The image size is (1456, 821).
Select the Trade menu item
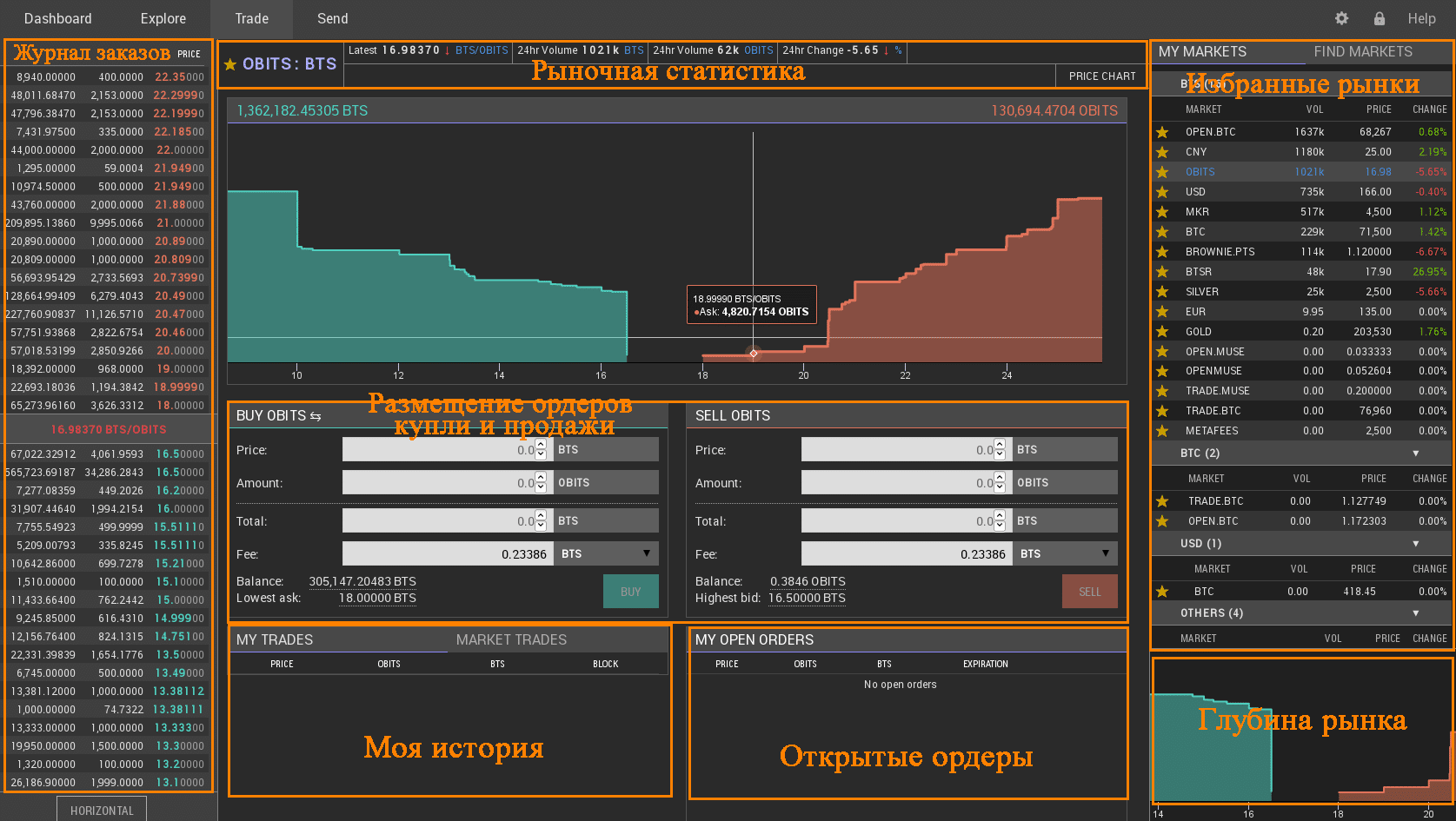click(x=252, y=18)
